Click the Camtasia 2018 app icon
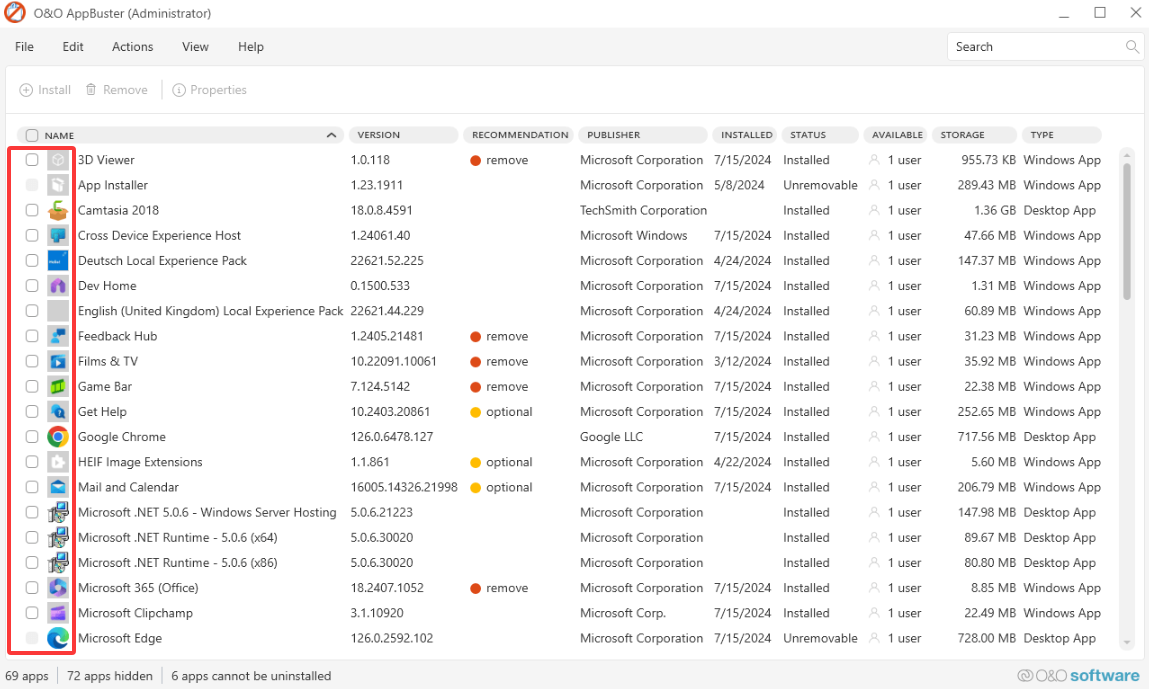This screenshot has height=689, width=1149. coord(58,211)
